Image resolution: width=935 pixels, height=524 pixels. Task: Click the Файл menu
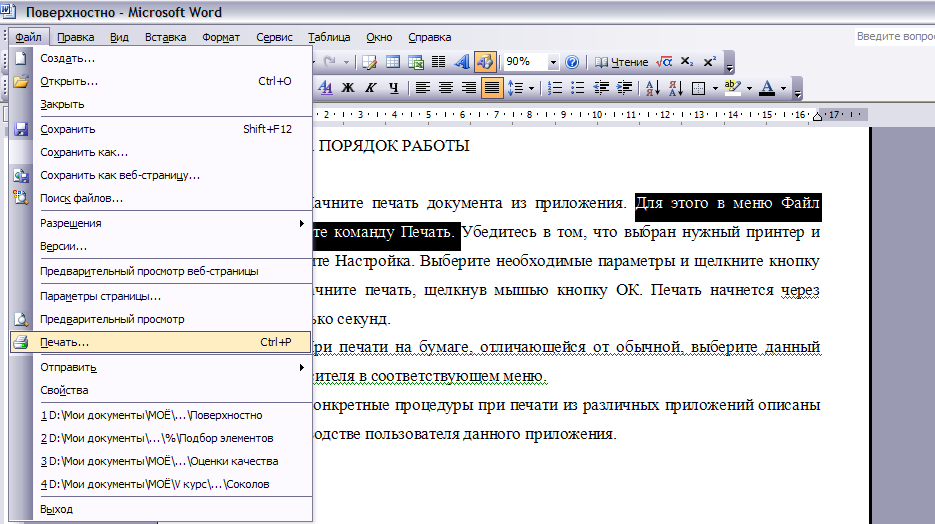pos(28,37)
